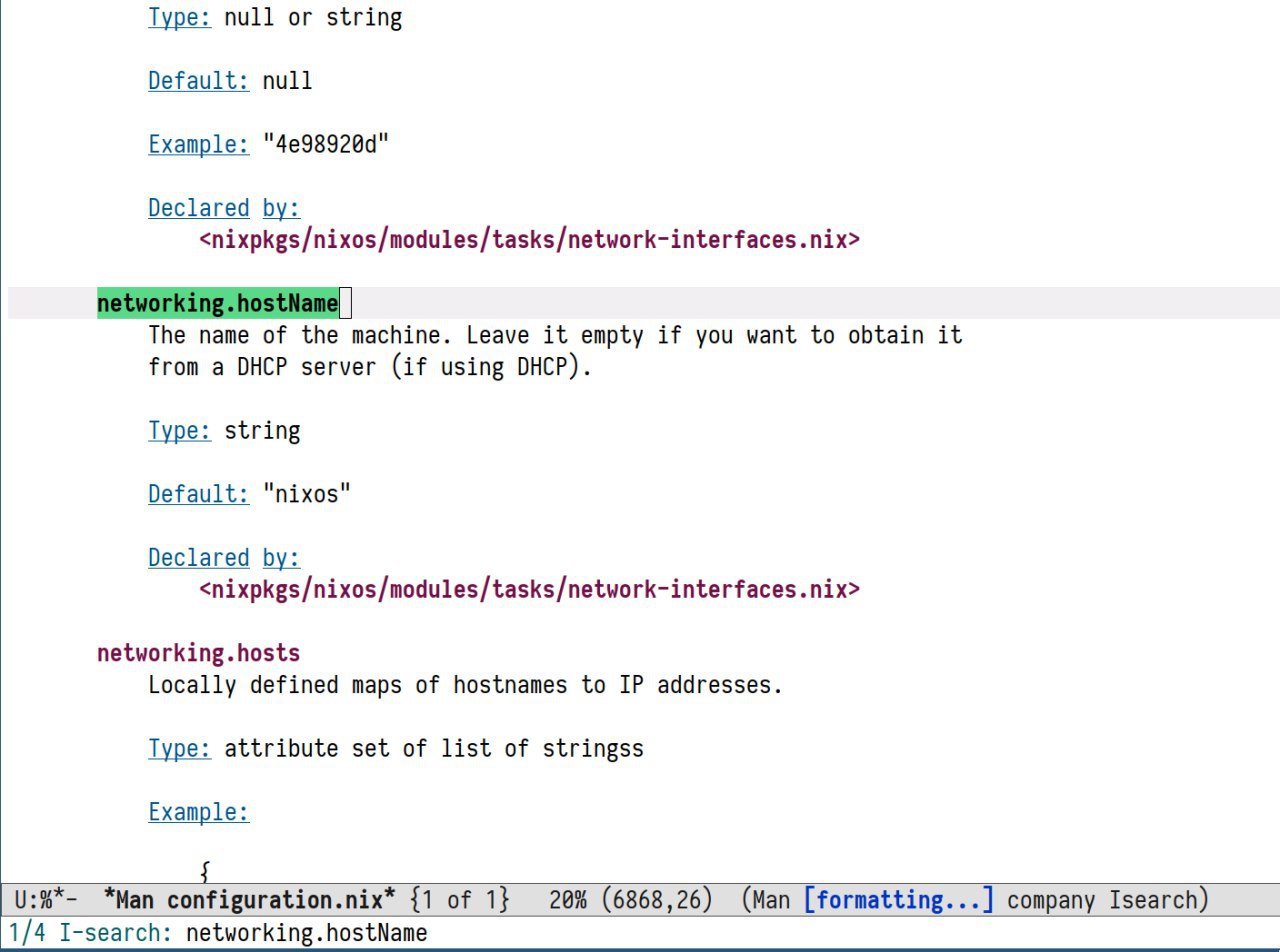The height and width of the screenshot is (952, 1280).
Task: Click example value "4e98920d"
Action: click(326, 144)
